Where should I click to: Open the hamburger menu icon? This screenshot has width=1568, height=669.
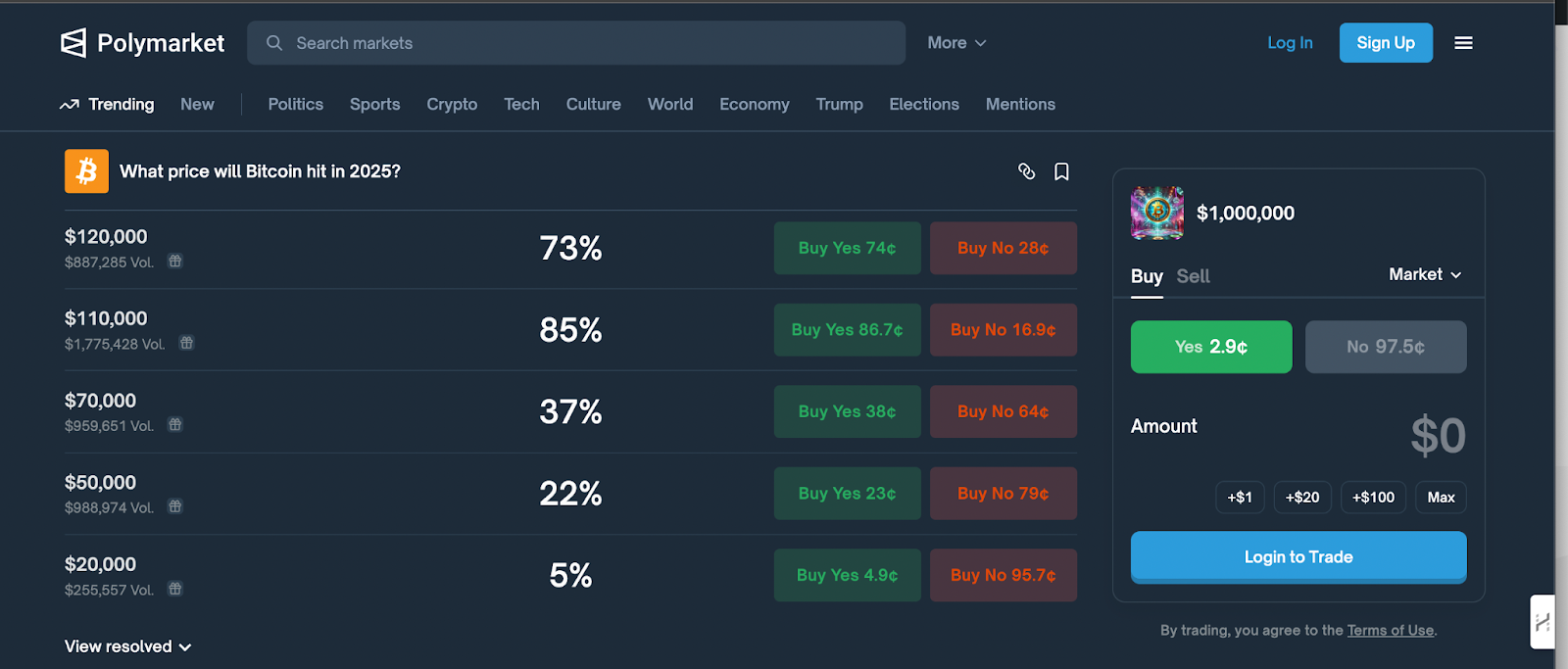1463,43
